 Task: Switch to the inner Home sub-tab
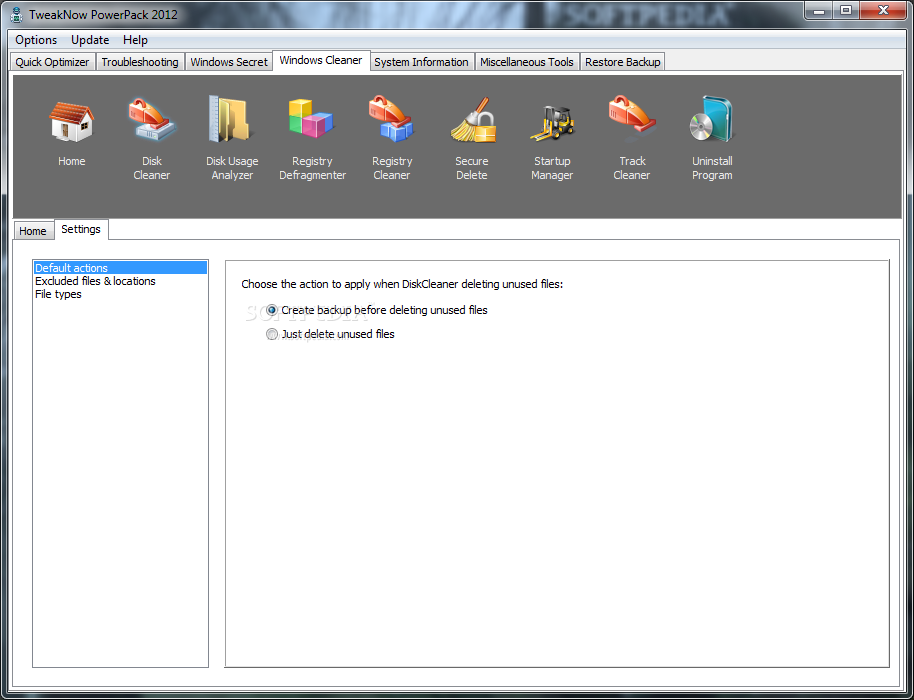coord(33,231)
